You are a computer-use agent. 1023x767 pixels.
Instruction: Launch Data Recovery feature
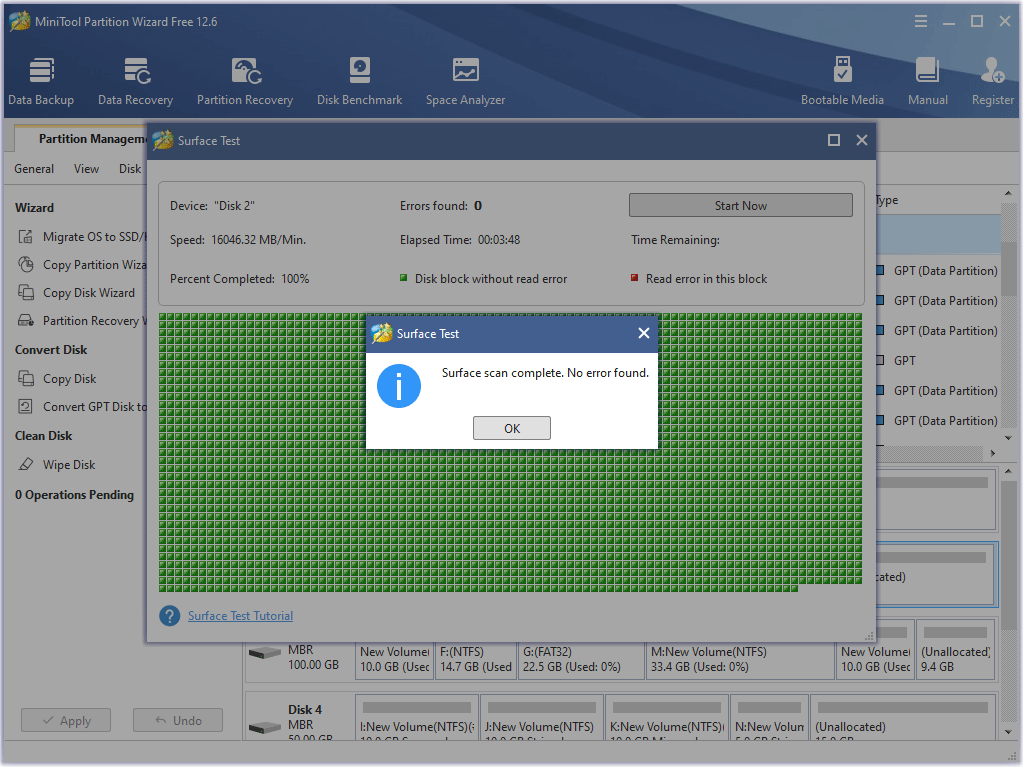point(136,81)
